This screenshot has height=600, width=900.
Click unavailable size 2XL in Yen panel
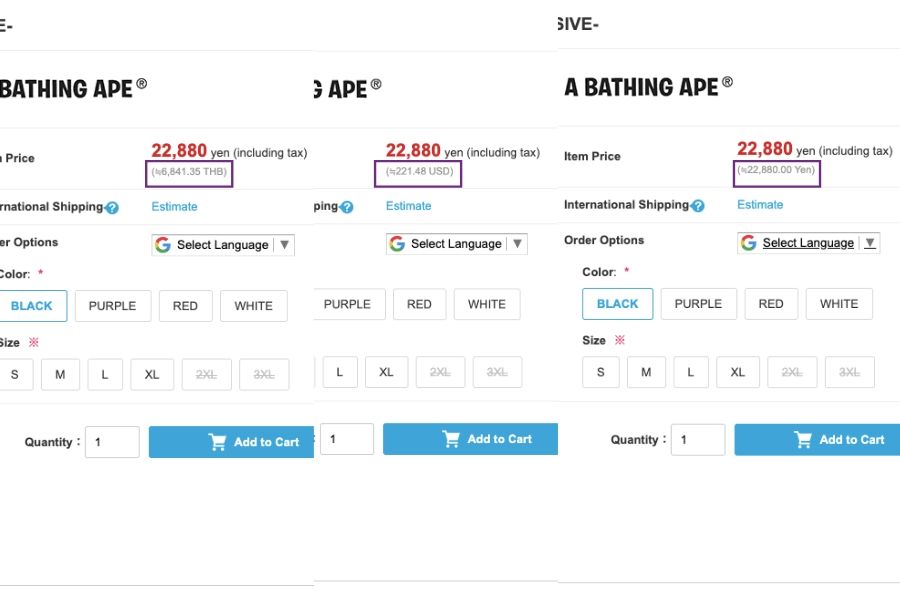792,372
